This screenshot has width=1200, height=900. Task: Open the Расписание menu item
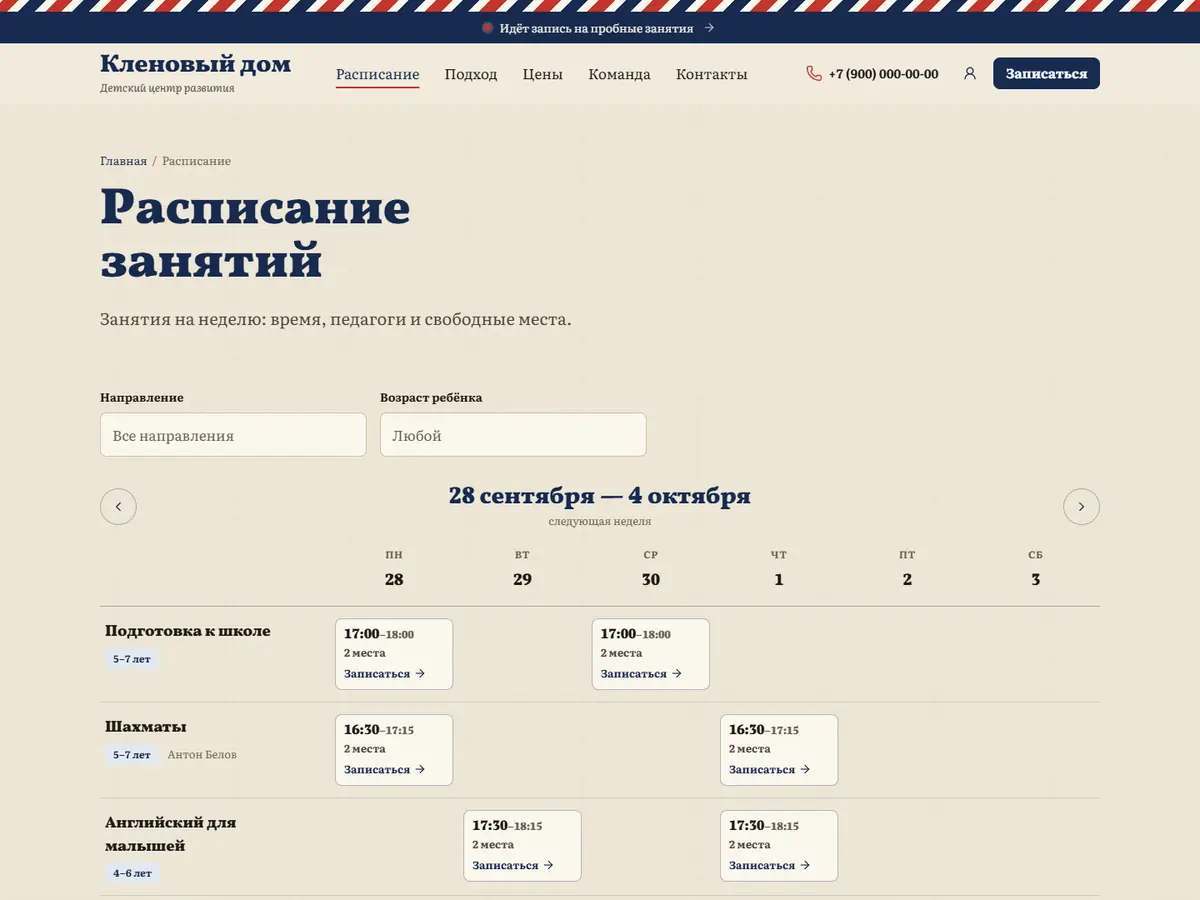(377, 74)
